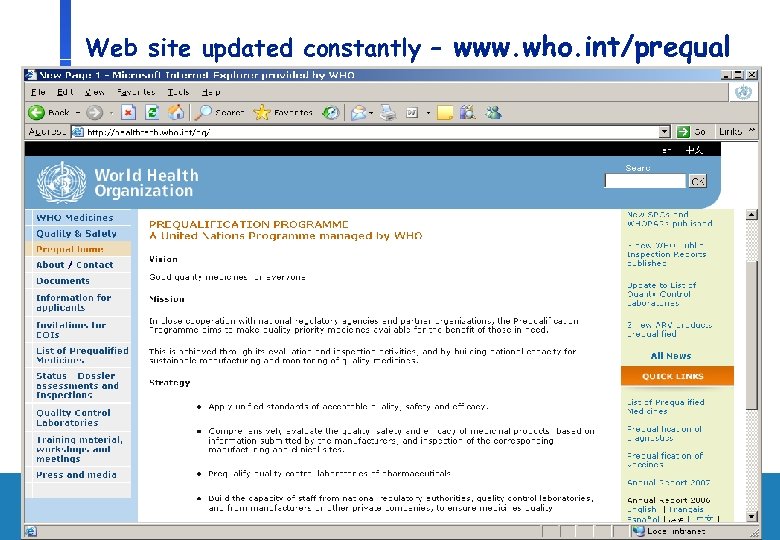Open Forward button history dropdown arrow
This screenshot has height=540, width=780.
111,113
